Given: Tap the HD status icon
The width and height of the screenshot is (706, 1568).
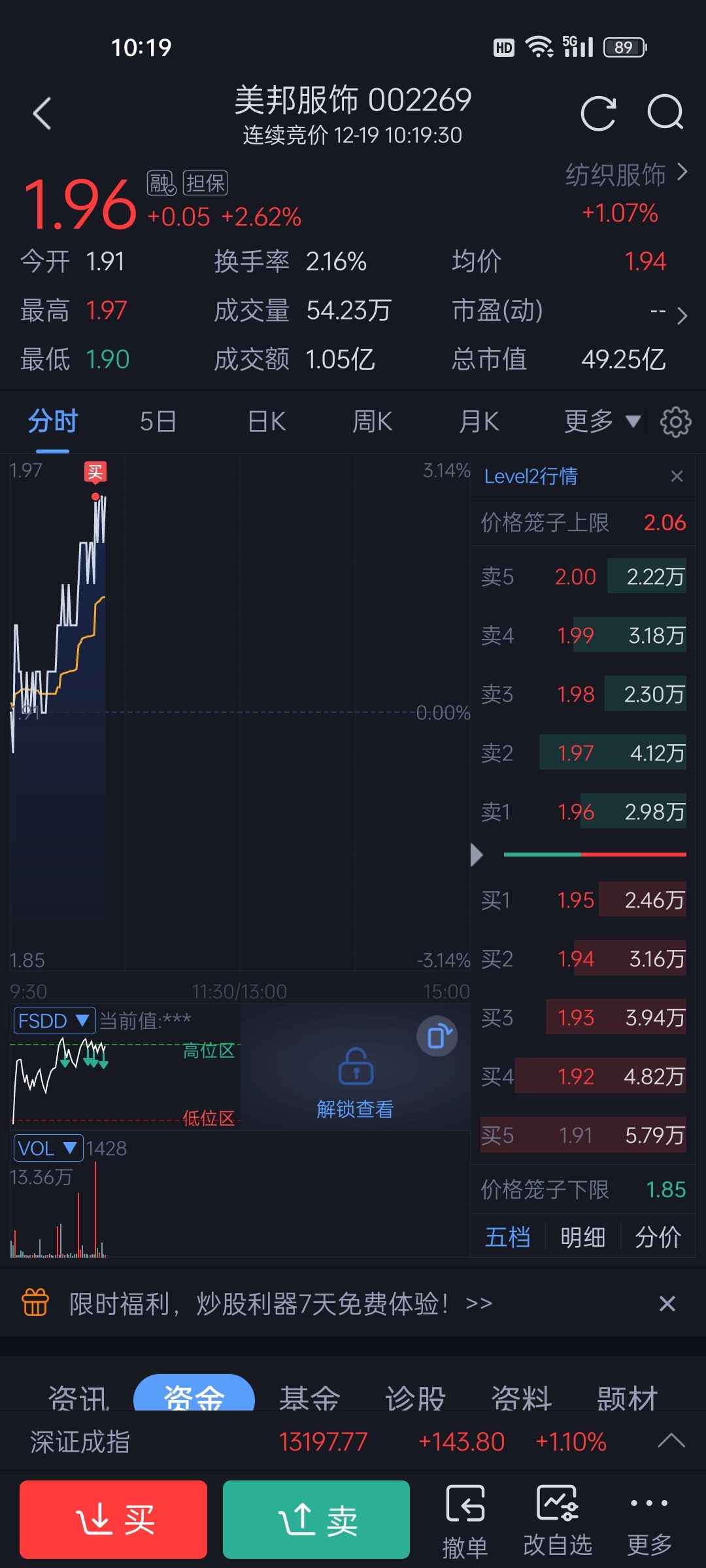Looking at the screenshot, I should [x=503, y=47].
